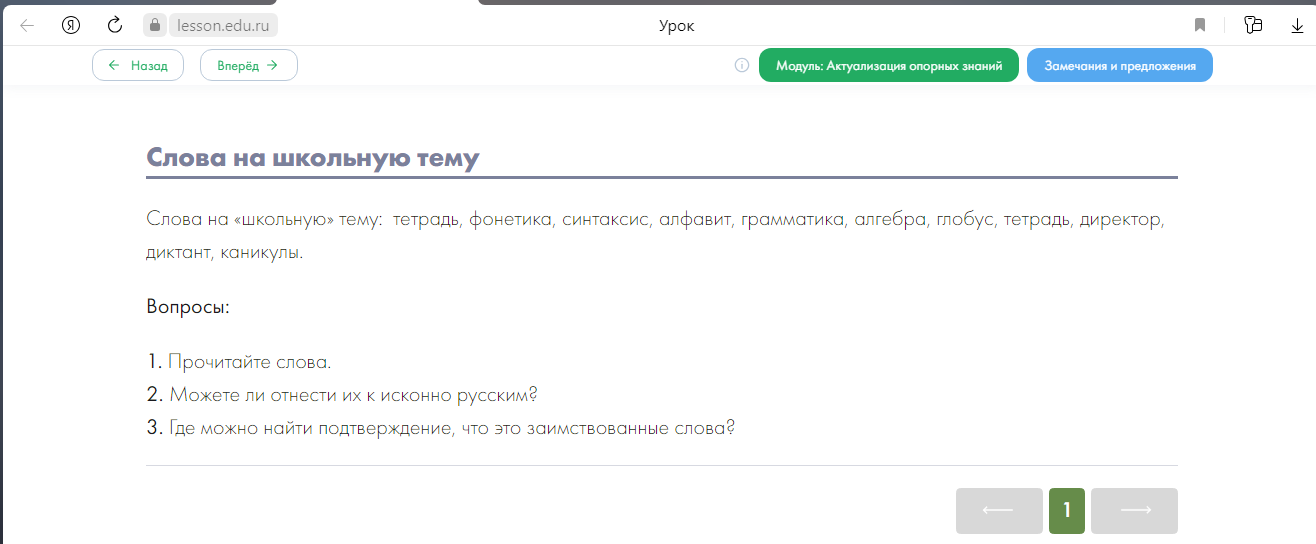Reload the page with the refresh icon
Viewport: 1316px width, 544px height.
pyautogui.click(x=115, y=25)
